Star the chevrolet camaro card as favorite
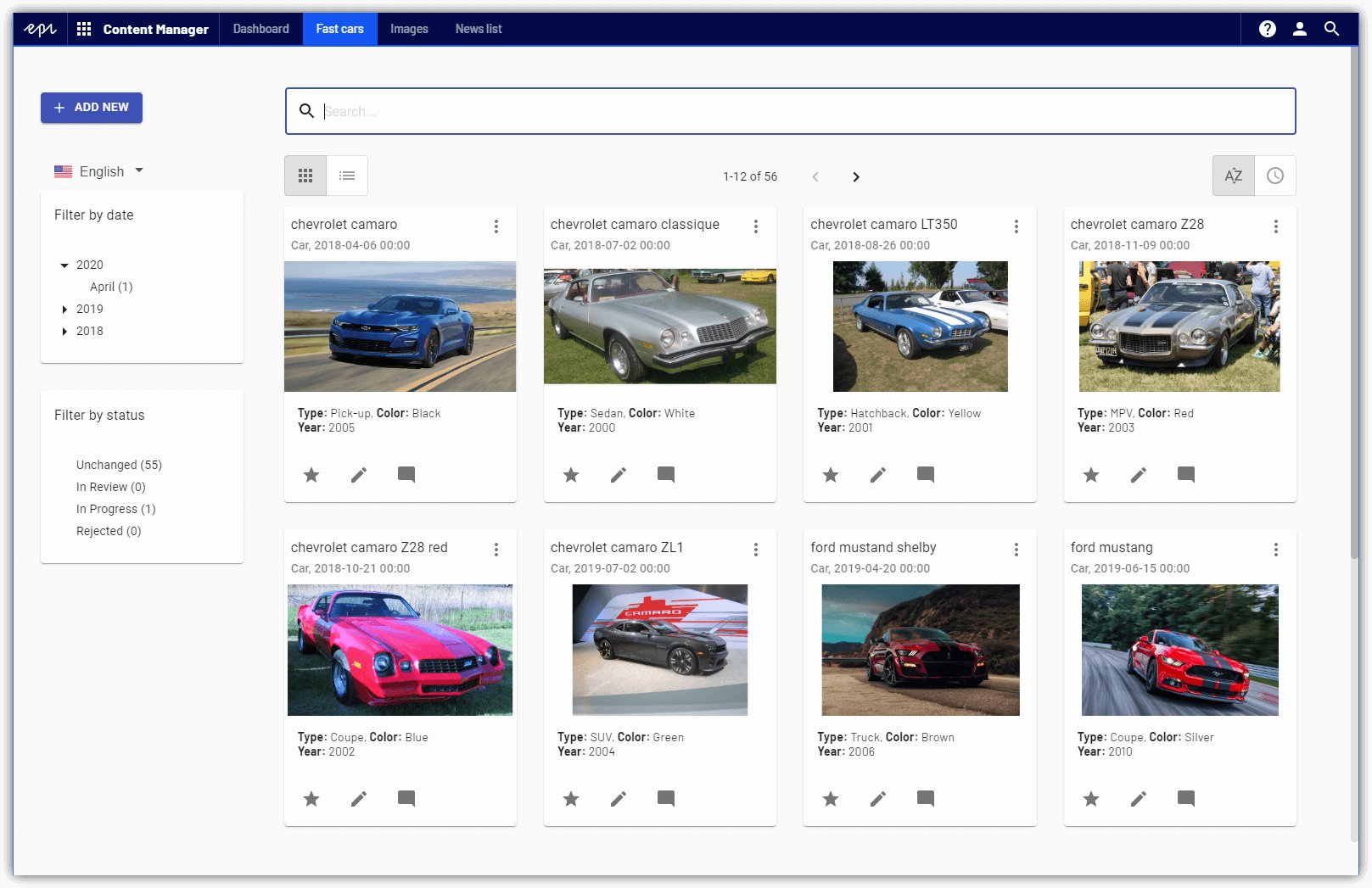The image size is (1372, 888). (311, 475)
